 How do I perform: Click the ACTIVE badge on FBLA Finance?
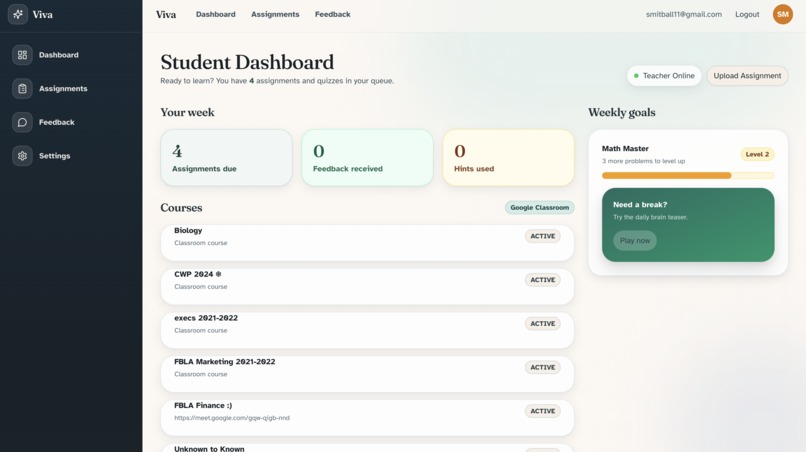pos(542,411)
